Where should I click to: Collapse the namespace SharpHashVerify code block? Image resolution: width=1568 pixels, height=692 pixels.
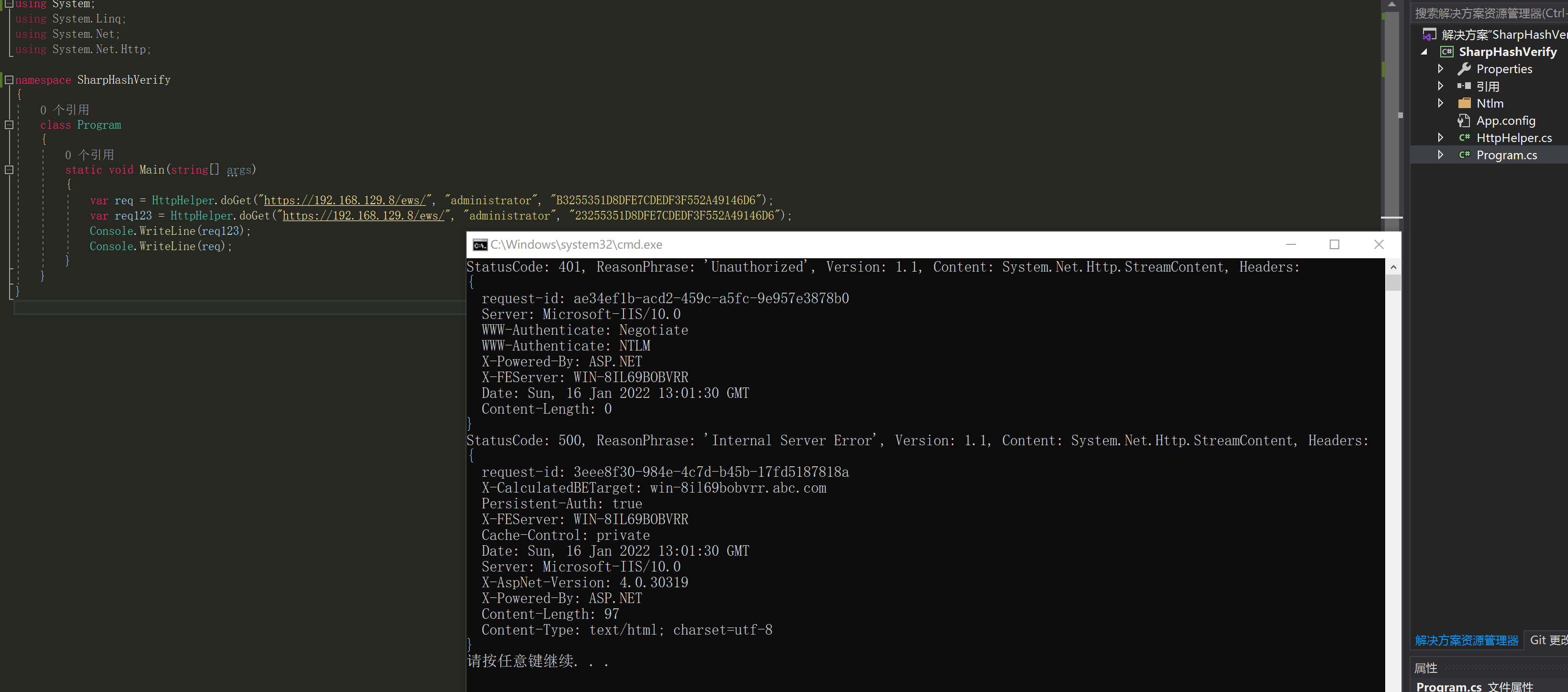(x=9, y=80)
